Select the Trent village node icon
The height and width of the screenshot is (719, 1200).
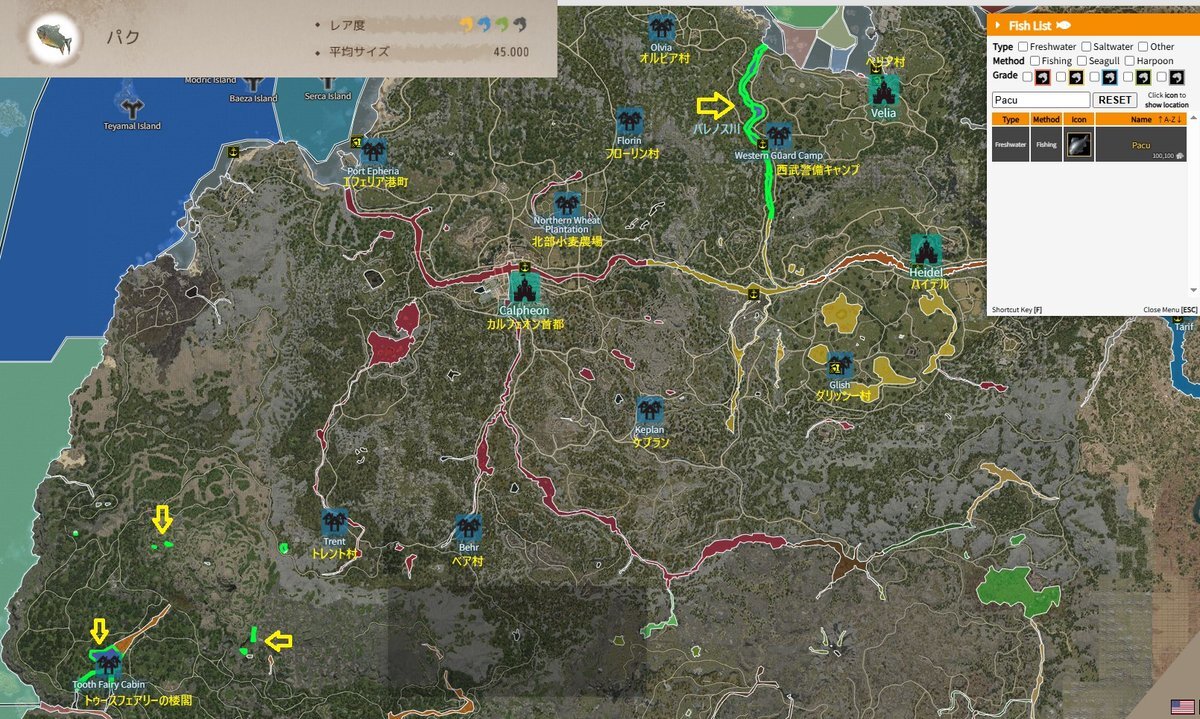coord(334,522)
